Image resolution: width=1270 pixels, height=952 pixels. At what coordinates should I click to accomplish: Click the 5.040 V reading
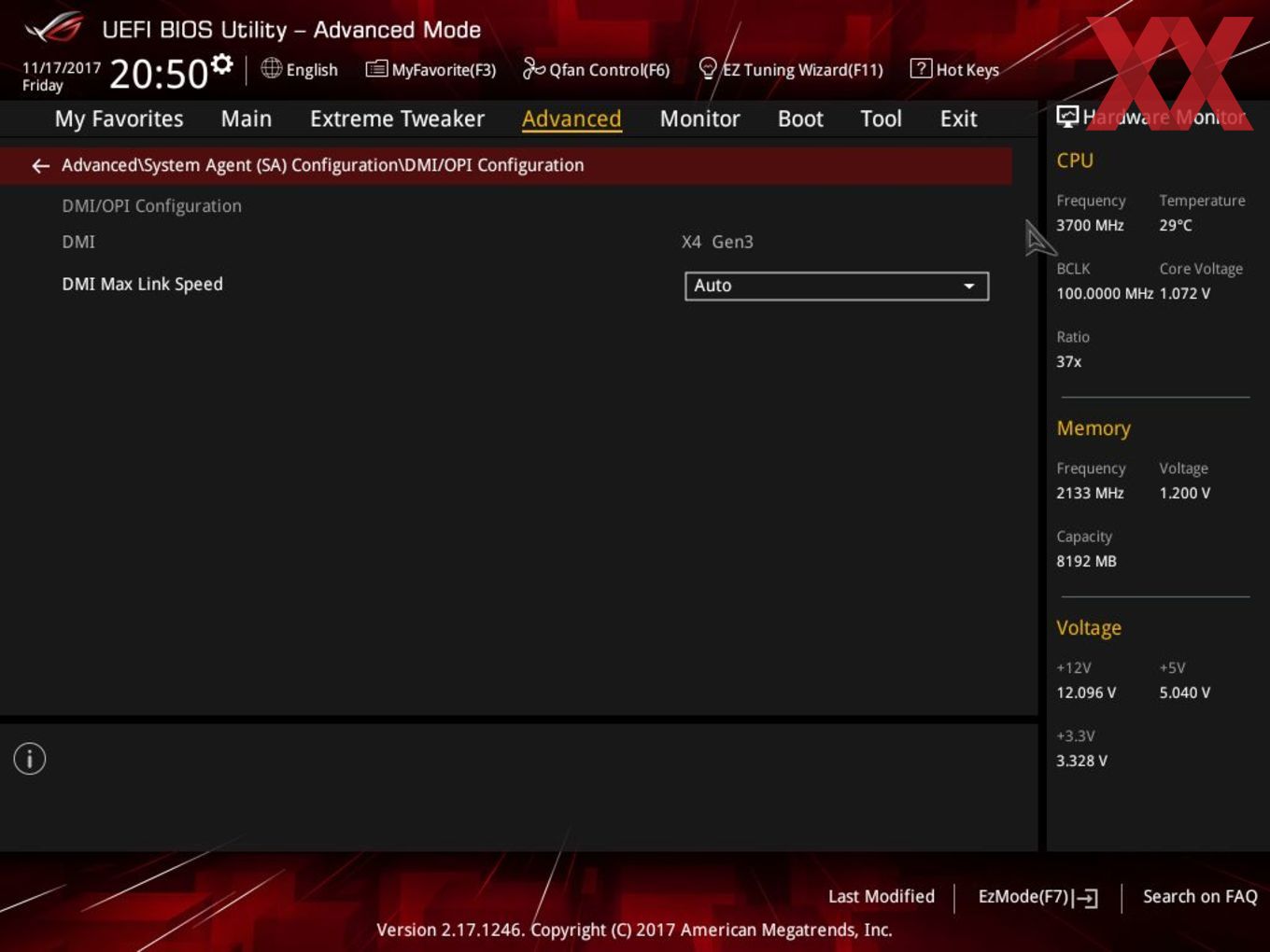coord(1184,693)
